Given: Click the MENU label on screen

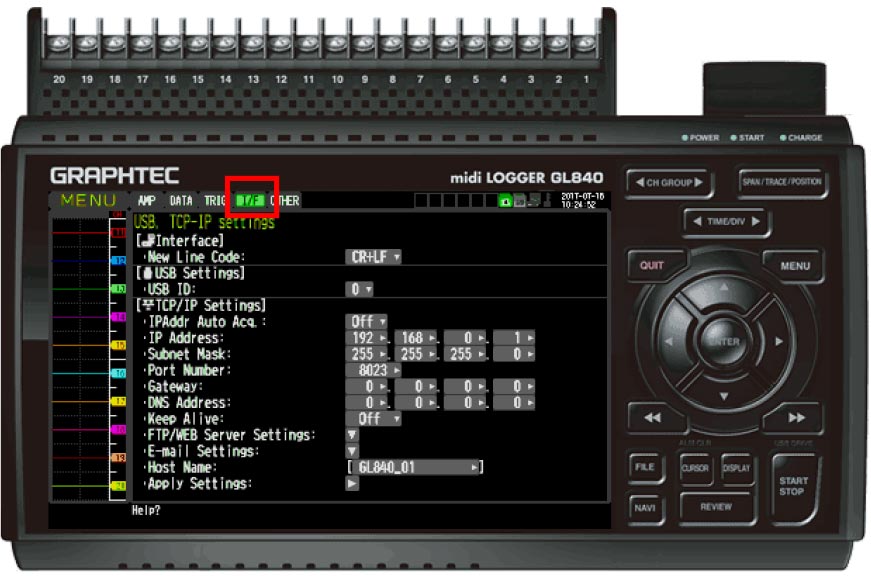Looking at the screenshot, I should coord(88,201).
